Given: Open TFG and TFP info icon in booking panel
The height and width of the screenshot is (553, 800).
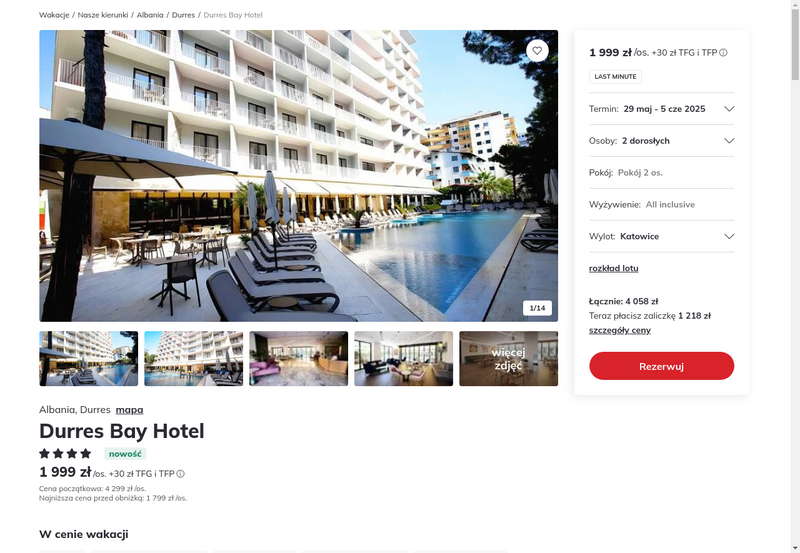Looking at the screenshot, I should click(x=723, y=53).
